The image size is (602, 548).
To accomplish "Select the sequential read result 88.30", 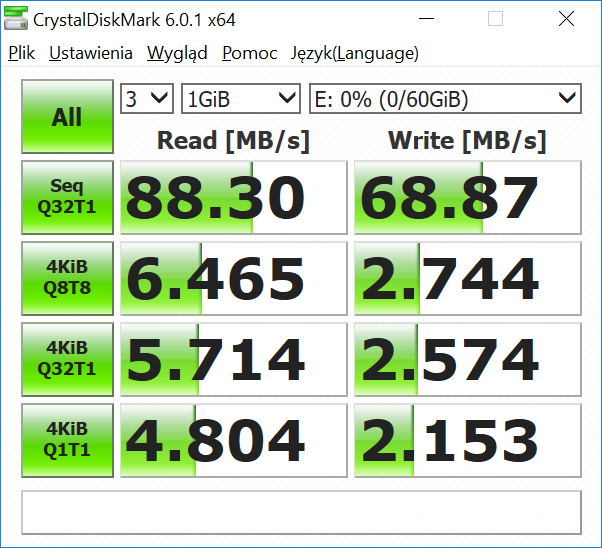I will [233, 197].
